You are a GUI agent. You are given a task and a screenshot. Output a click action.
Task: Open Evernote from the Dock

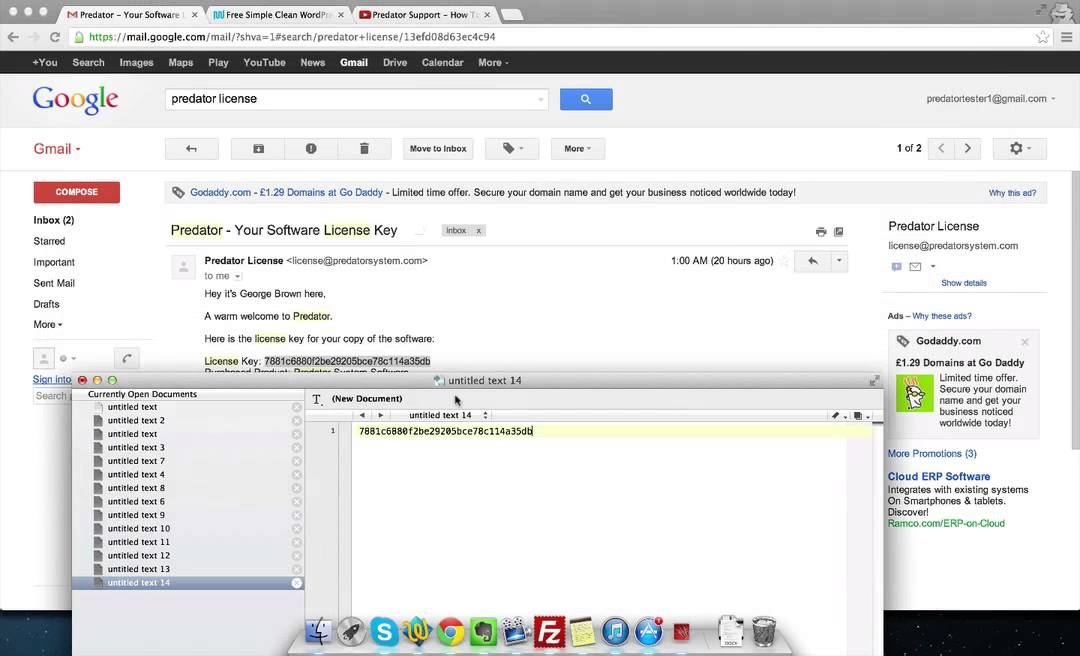[x=484, y=631]
